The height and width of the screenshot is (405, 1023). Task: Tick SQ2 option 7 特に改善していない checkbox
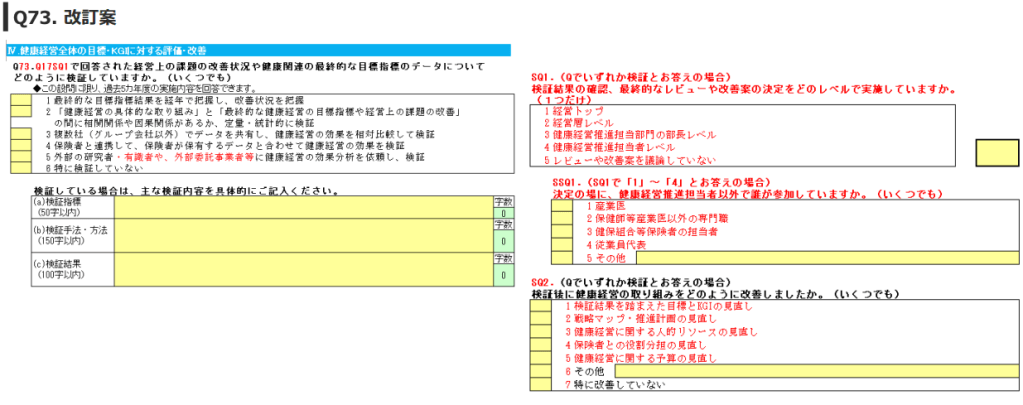[x=539, y=384]
